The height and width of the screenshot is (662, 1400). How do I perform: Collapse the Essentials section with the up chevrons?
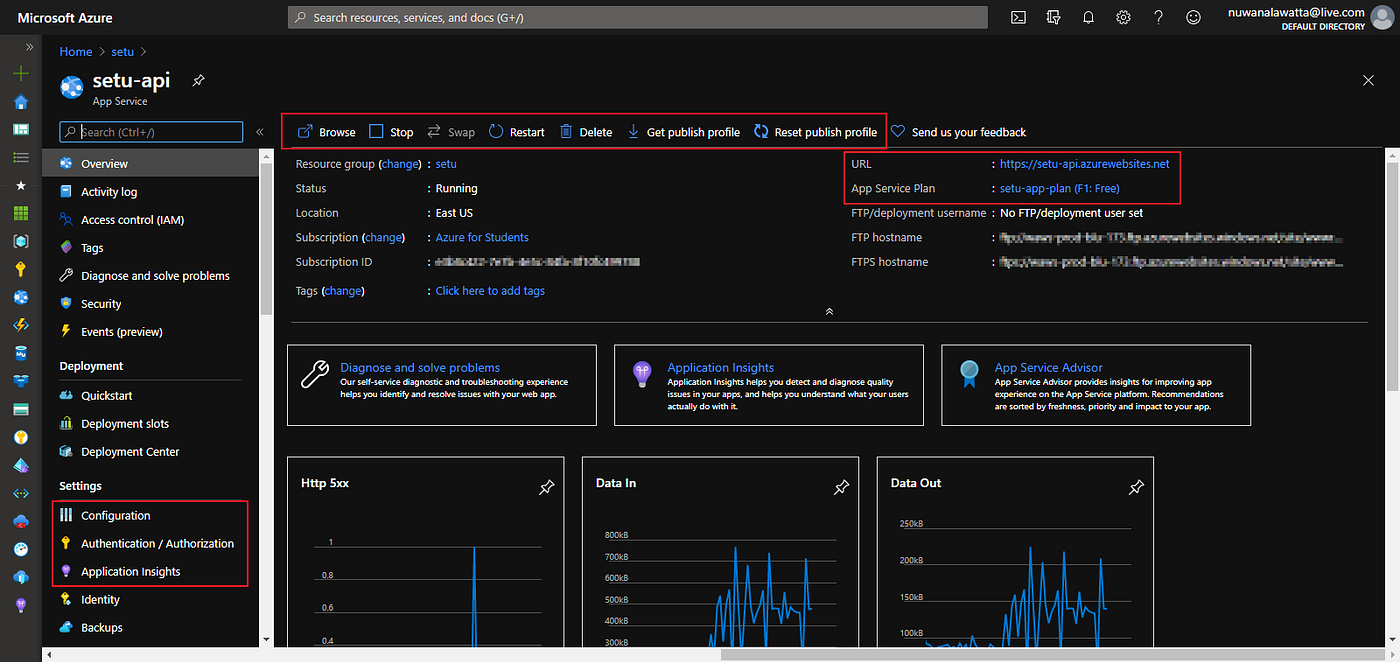[829, 312]
